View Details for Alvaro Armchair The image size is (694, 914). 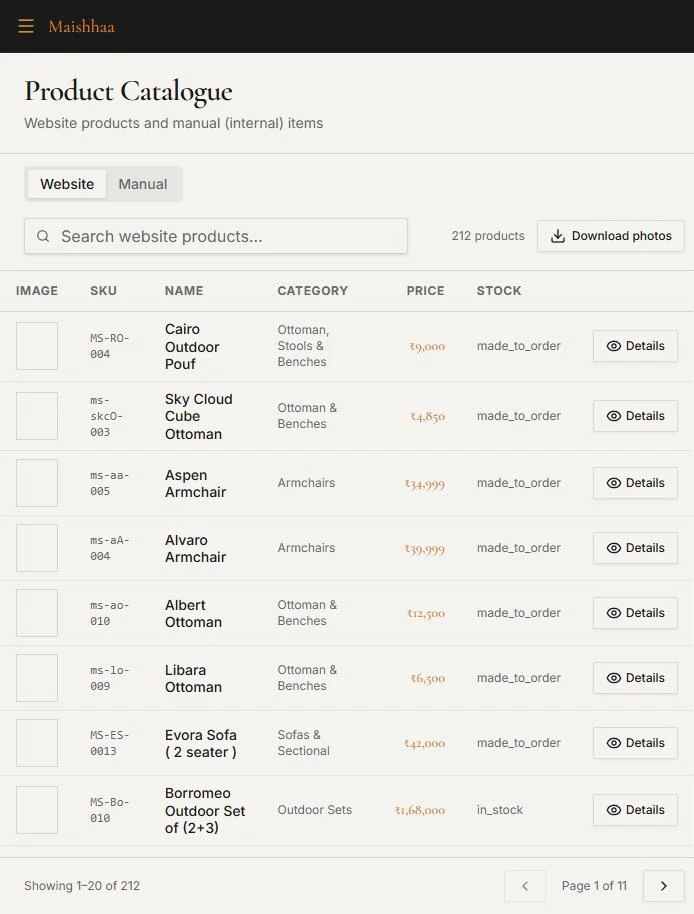[x=635, y=548]
